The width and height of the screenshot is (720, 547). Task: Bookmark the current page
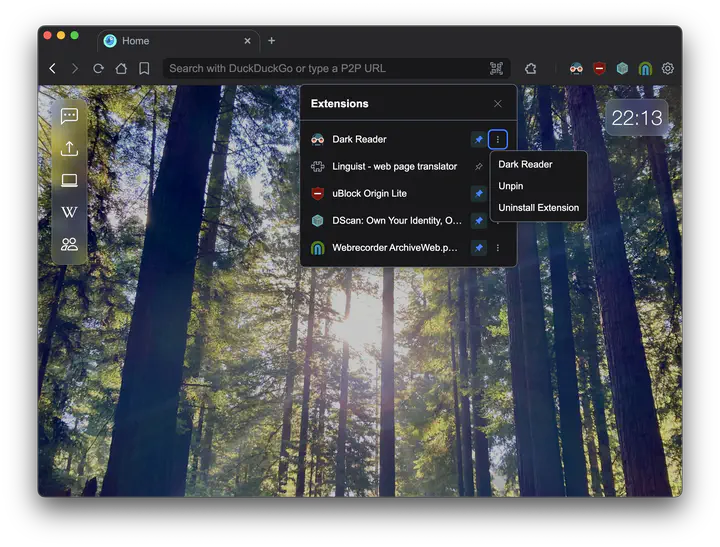coord(144,68)
